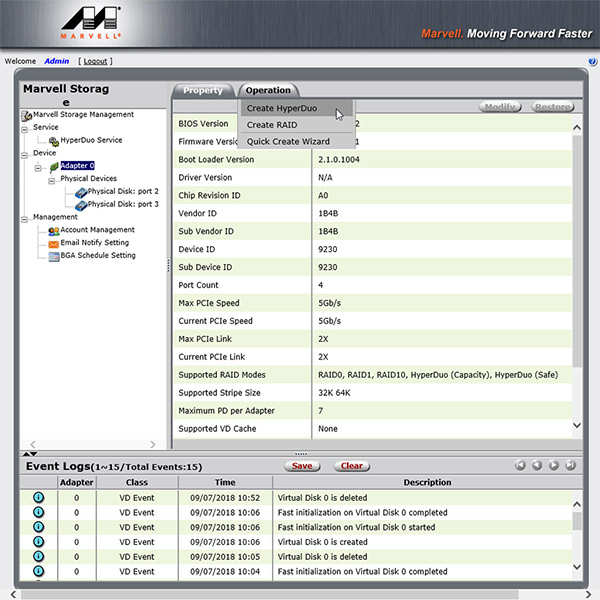Click the property list vertical scrollbar down arrow
The height and width of the screenshot is (600, 600).
pos(576,426)
